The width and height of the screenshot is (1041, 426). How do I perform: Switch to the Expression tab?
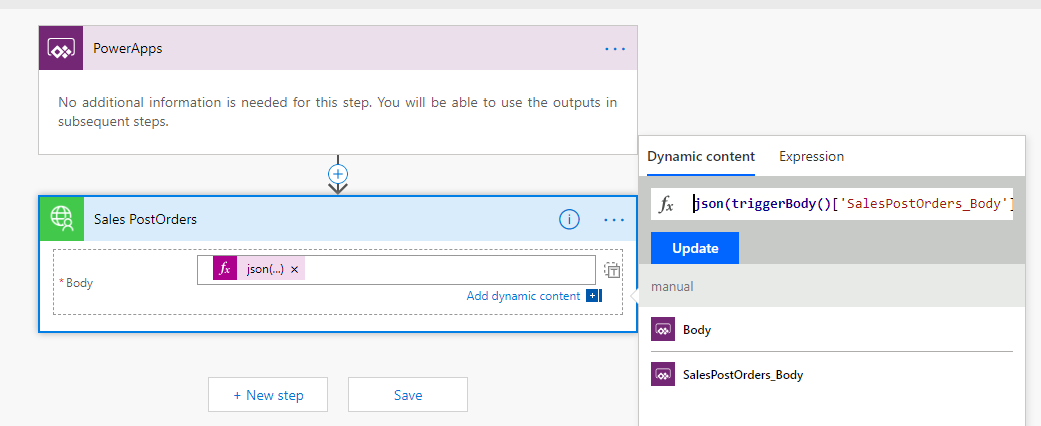point(811,157)
